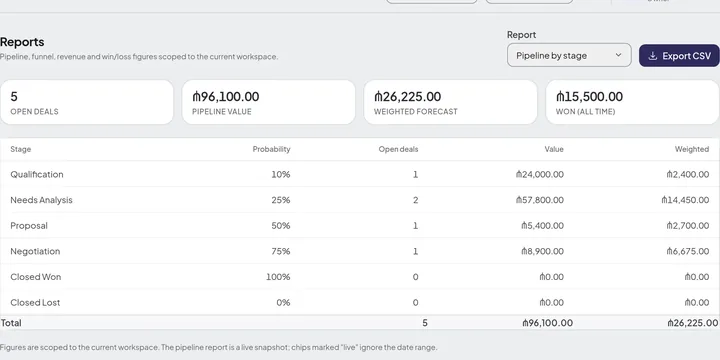Select the Closed Won stage row label
The height and width of the screenshot is (360, 720).
tap(35, 277)
